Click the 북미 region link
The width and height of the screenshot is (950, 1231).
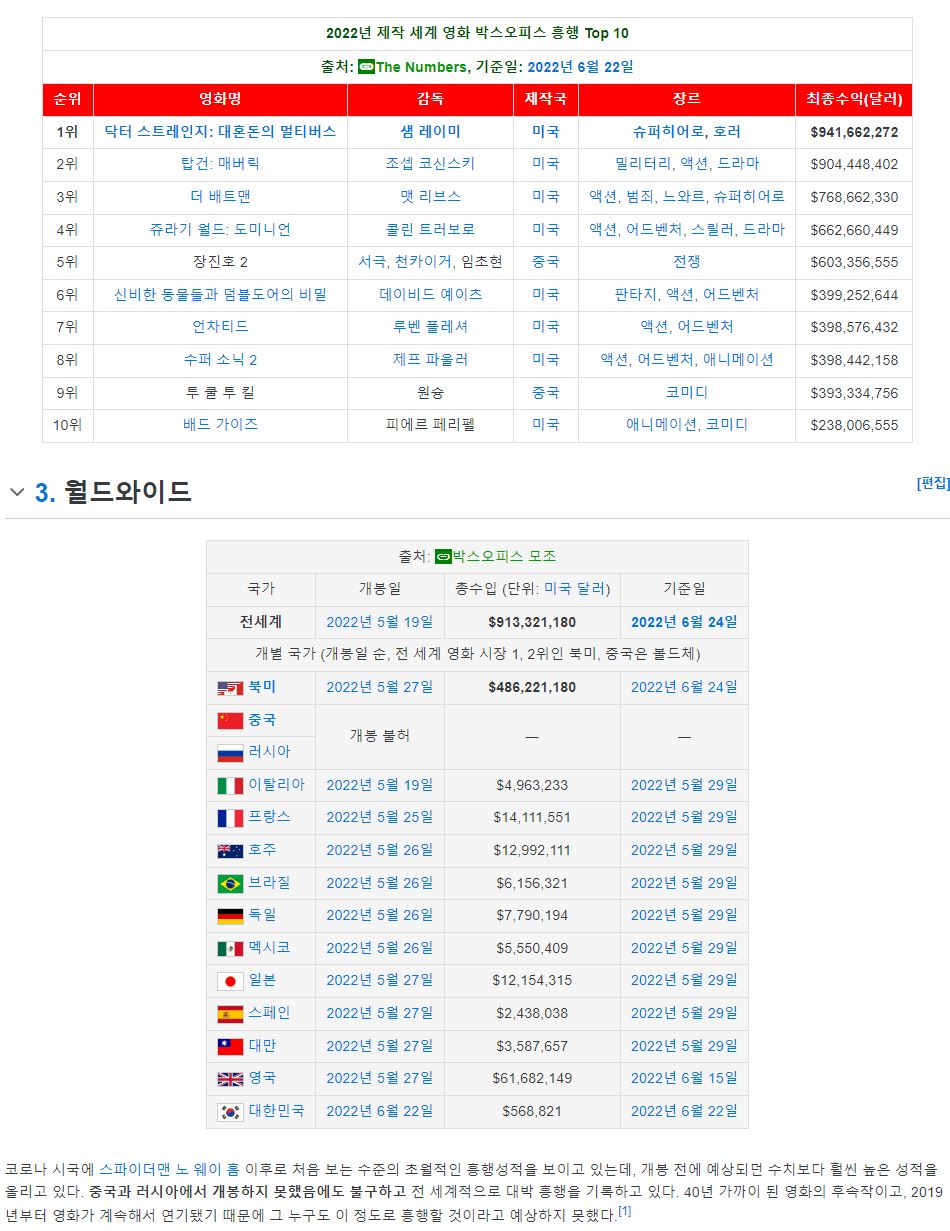pyautogui.click(x=262, y=687)
